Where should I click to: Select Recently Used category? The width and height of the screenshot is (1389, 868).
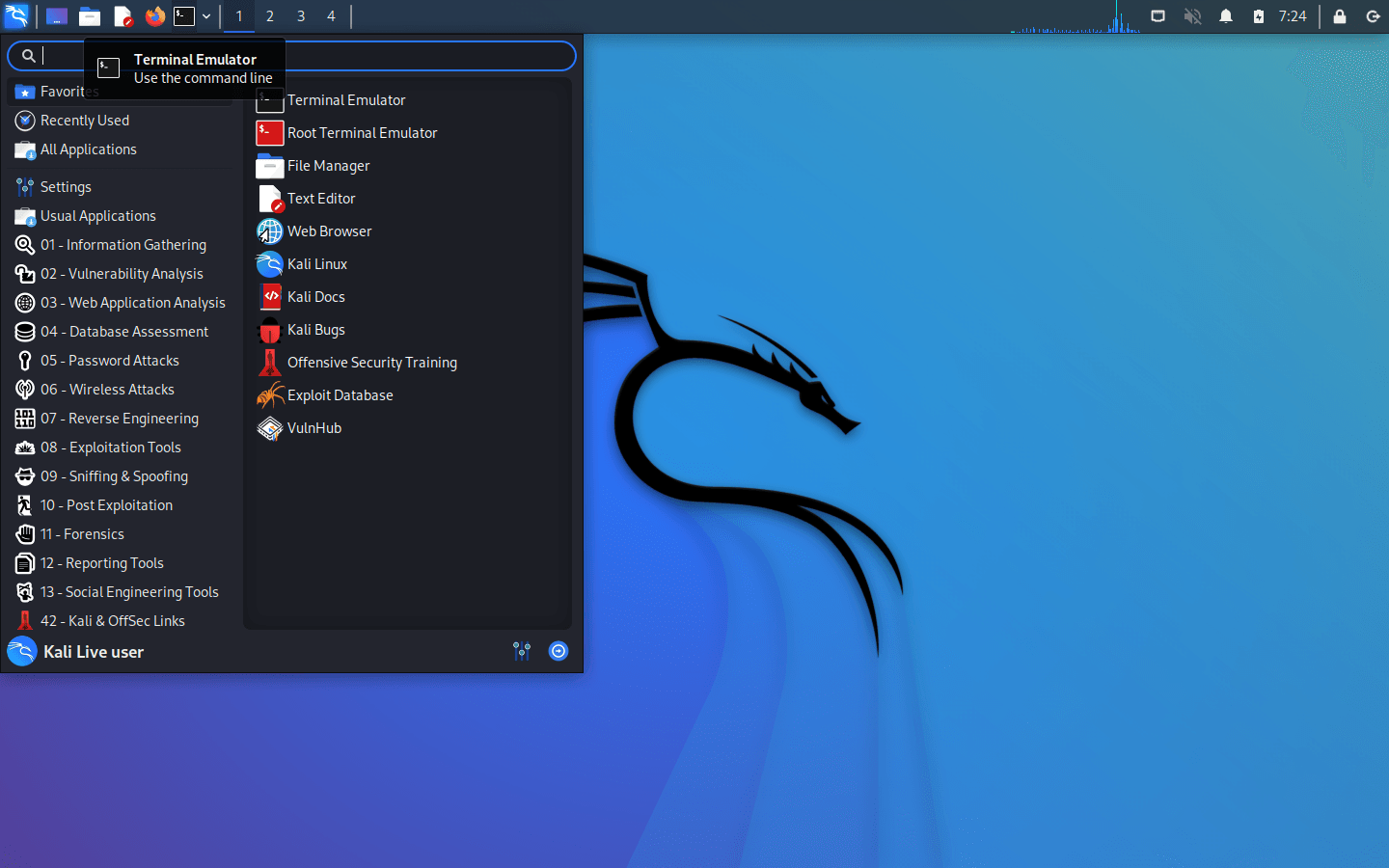[122, 121]
